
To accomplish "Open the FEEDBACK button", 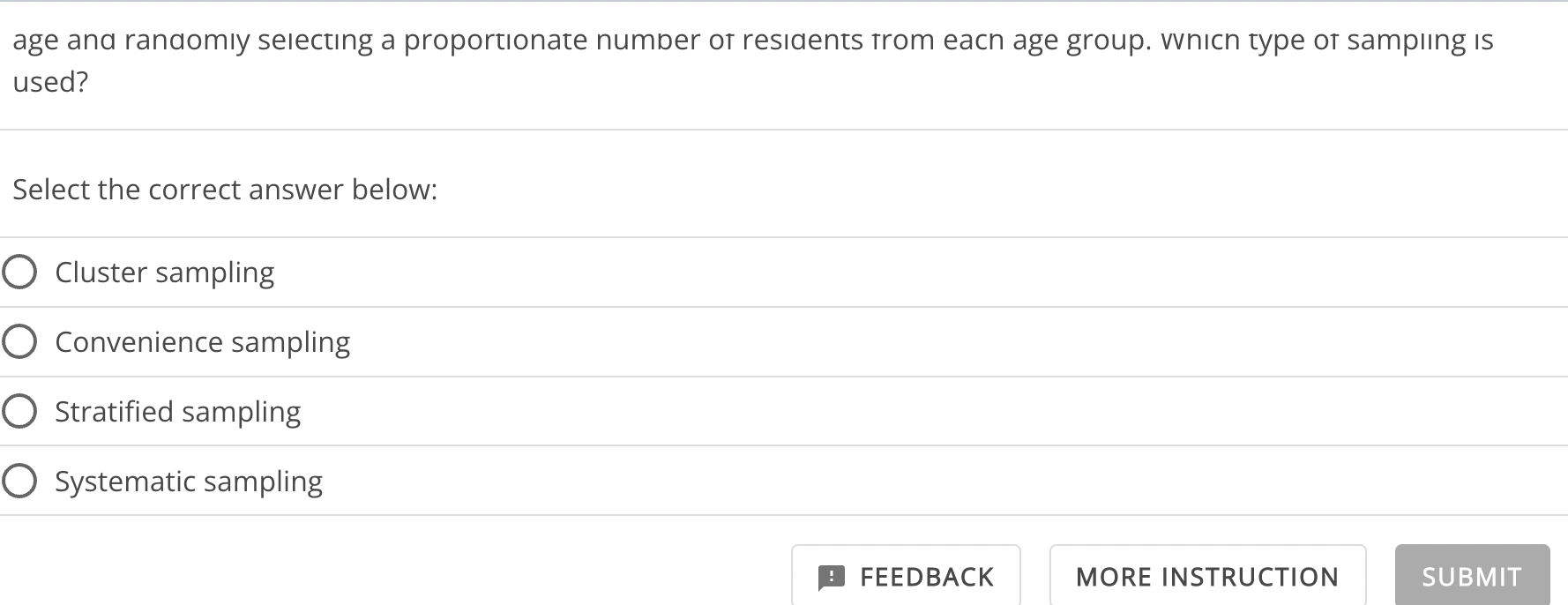I will click(x=906, y=576).
